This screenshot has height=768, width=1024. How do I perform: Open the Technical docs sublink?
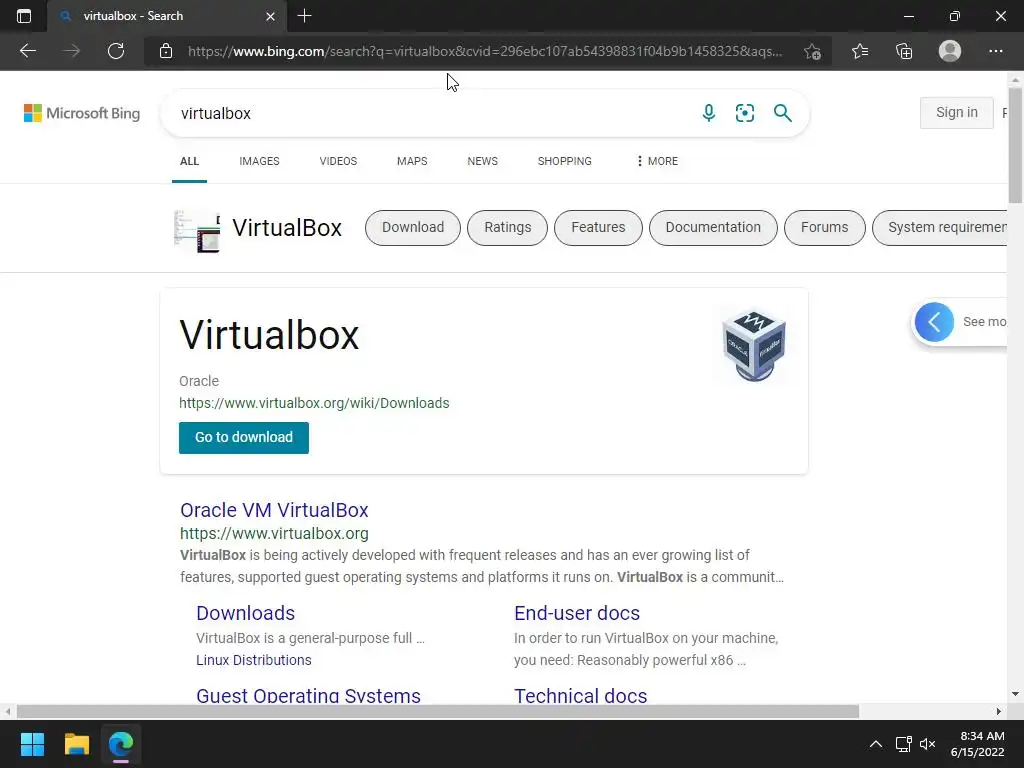pos(581,695)
